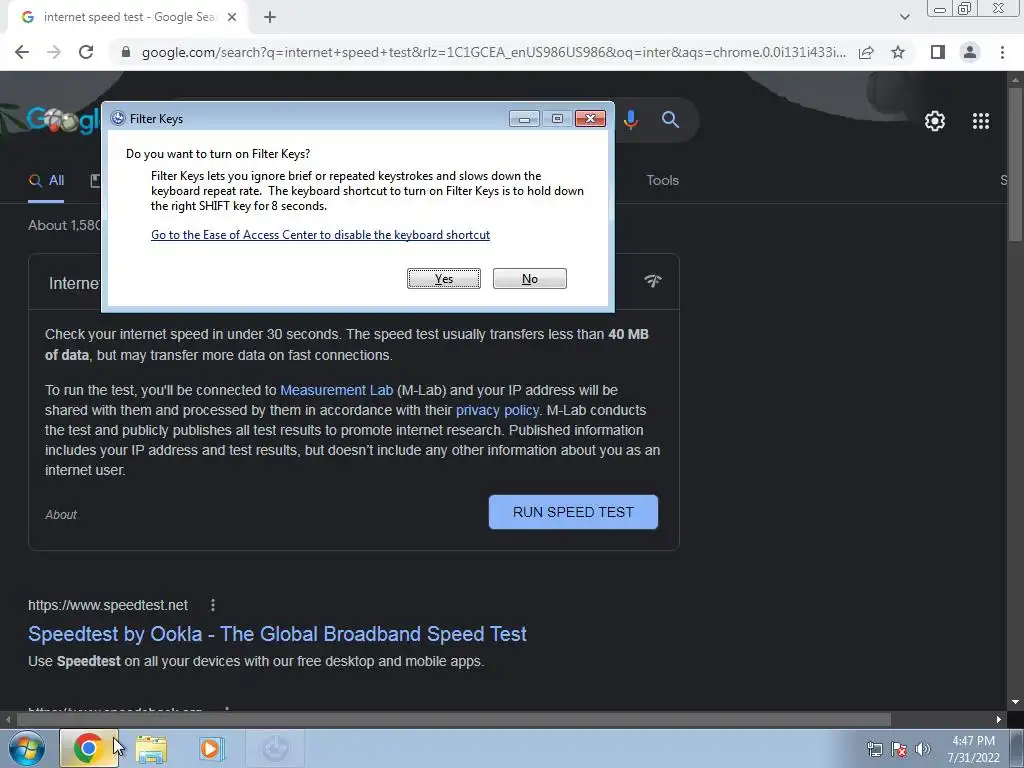Screen dimensions: 1024x768
Task: Open the Ease of Access Center link
Action: pyautogui.click(x=320, y=235)
